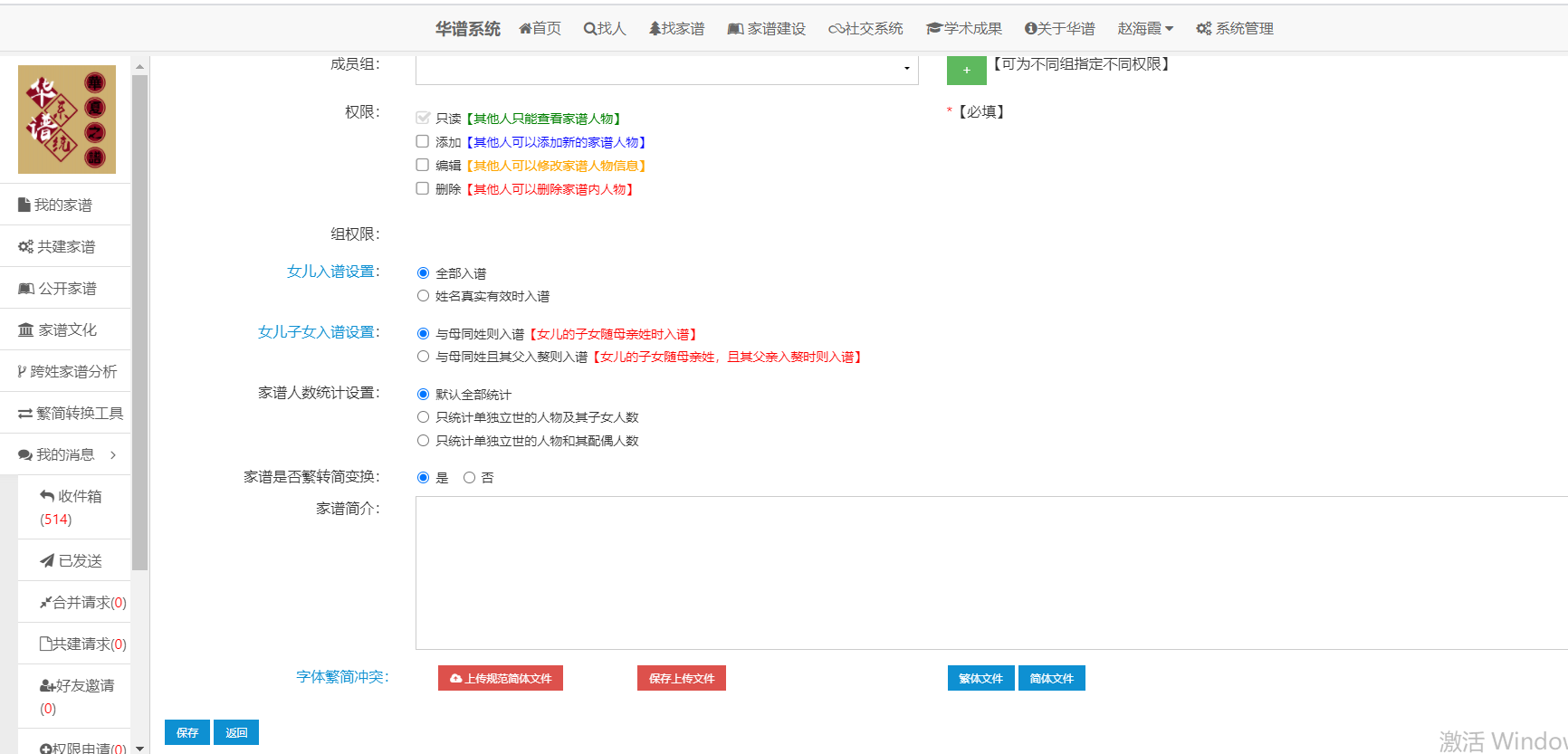
Task: Enable the 编辑 permission checkbox
Action: (x=423, y=165)
